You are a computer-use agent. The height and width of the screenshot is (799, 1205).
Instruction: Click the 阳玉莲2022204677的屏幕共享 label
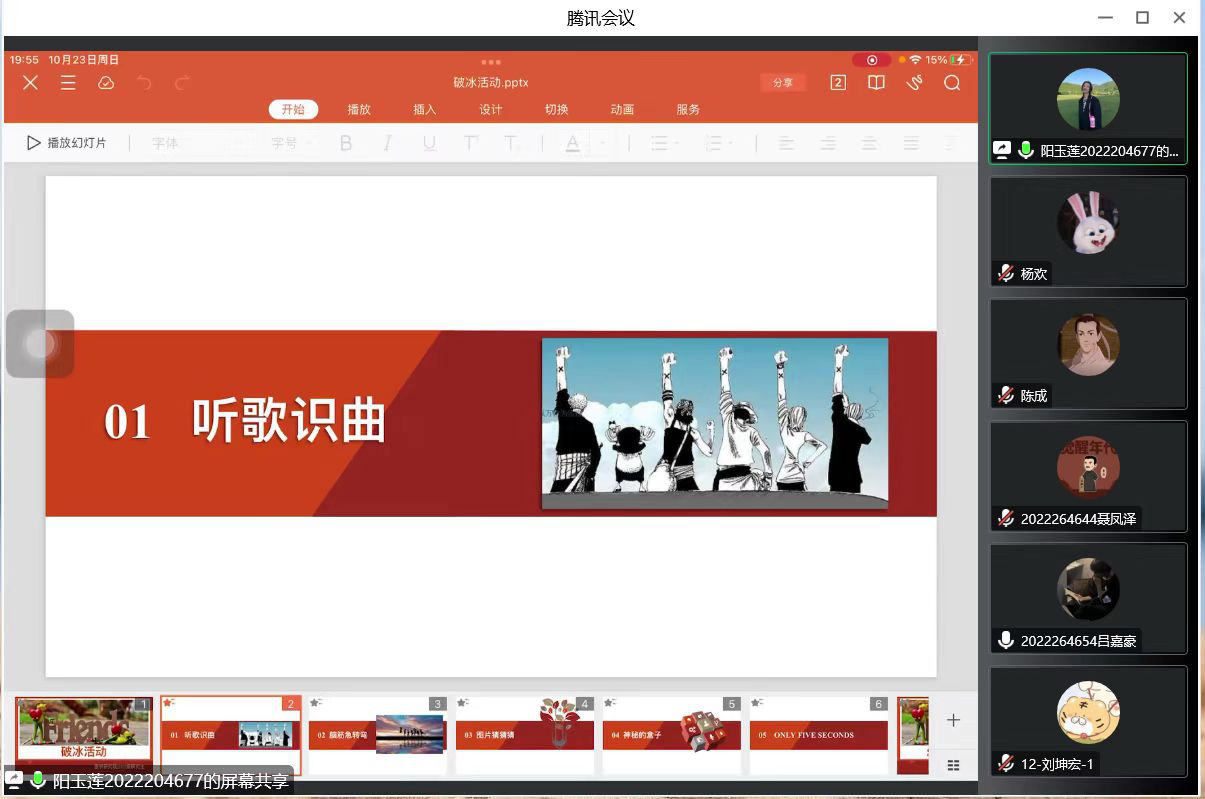(x=170, y=781)
